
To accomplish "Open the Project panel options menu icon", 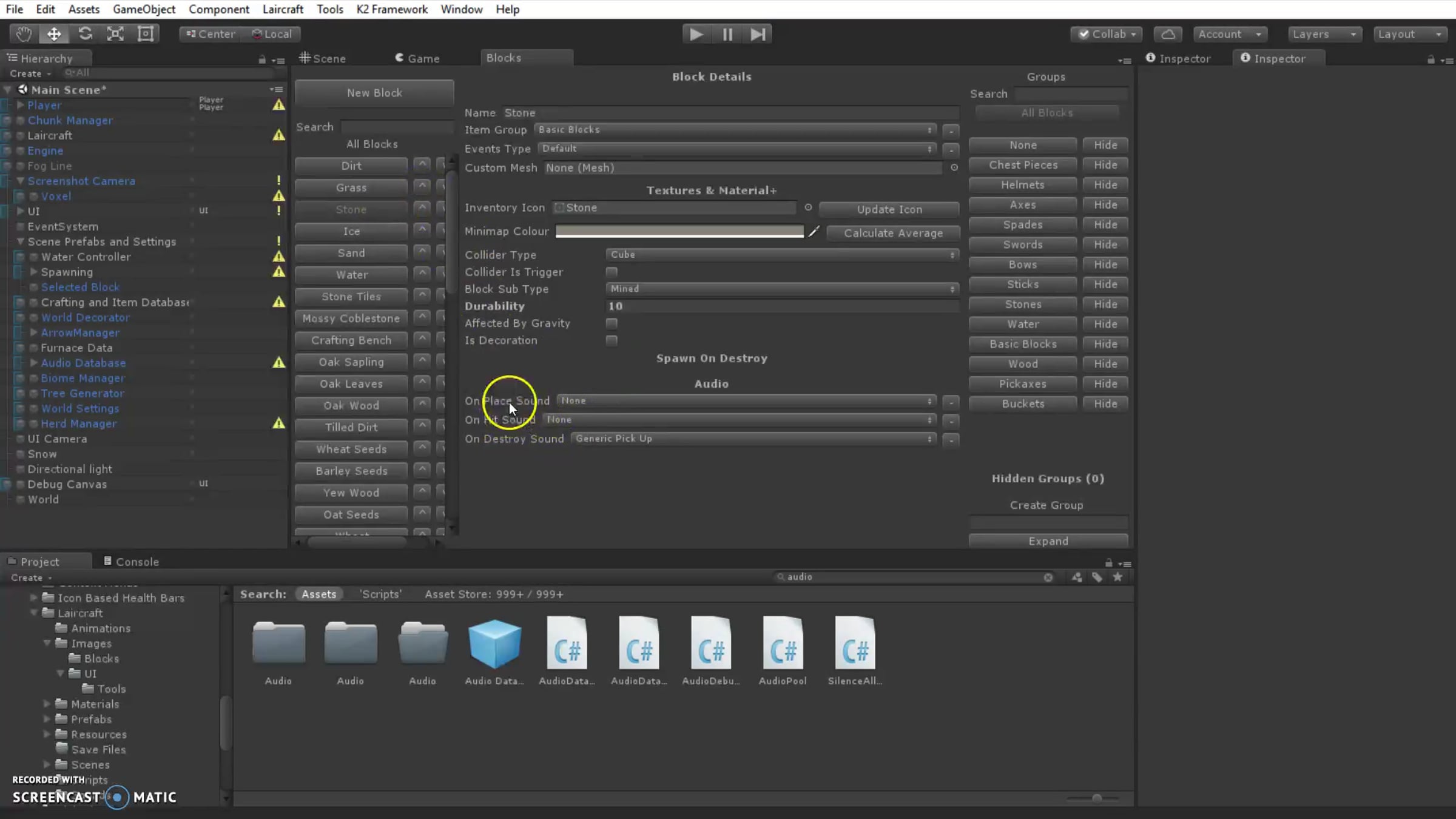I will [1124, 564].
